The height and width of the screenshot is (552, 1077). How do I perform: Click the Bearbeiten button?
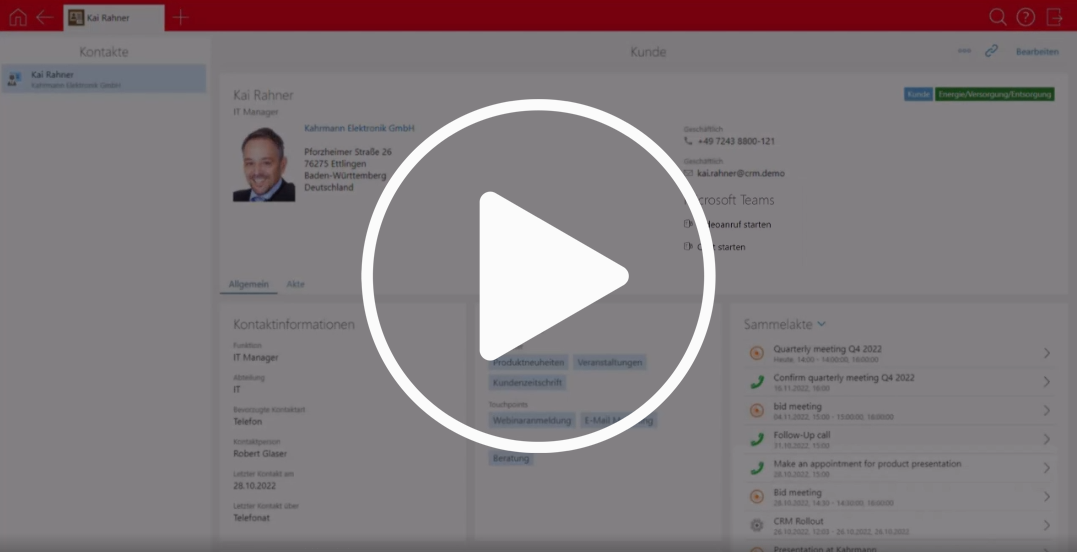click(x=1037, y=51)
